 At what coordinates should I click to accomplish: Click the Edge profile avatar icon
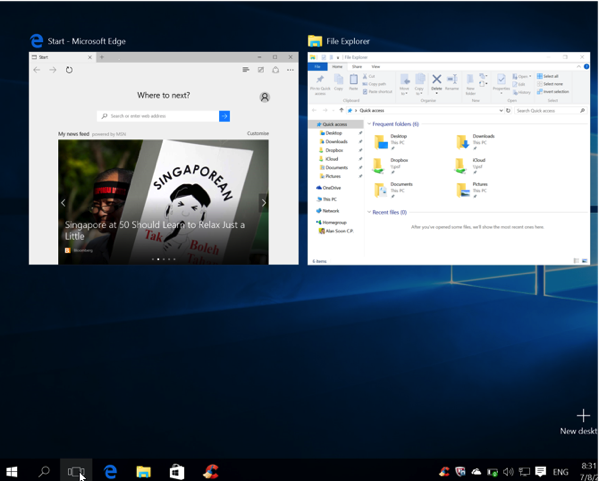click(264, 97)
